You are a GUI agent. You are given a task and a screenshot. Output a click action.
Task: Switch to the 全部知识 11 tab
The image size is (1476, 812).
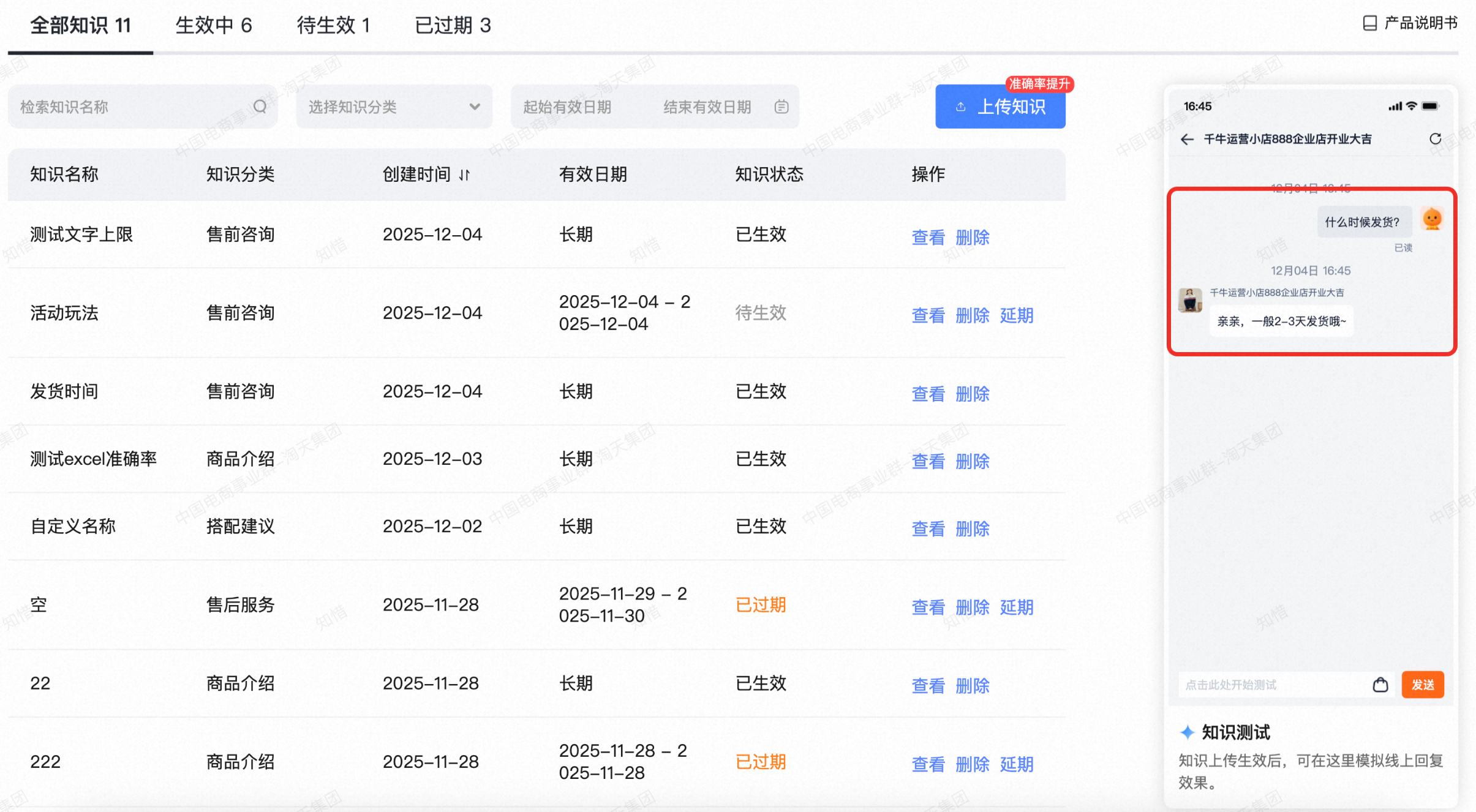coord(80,26)
